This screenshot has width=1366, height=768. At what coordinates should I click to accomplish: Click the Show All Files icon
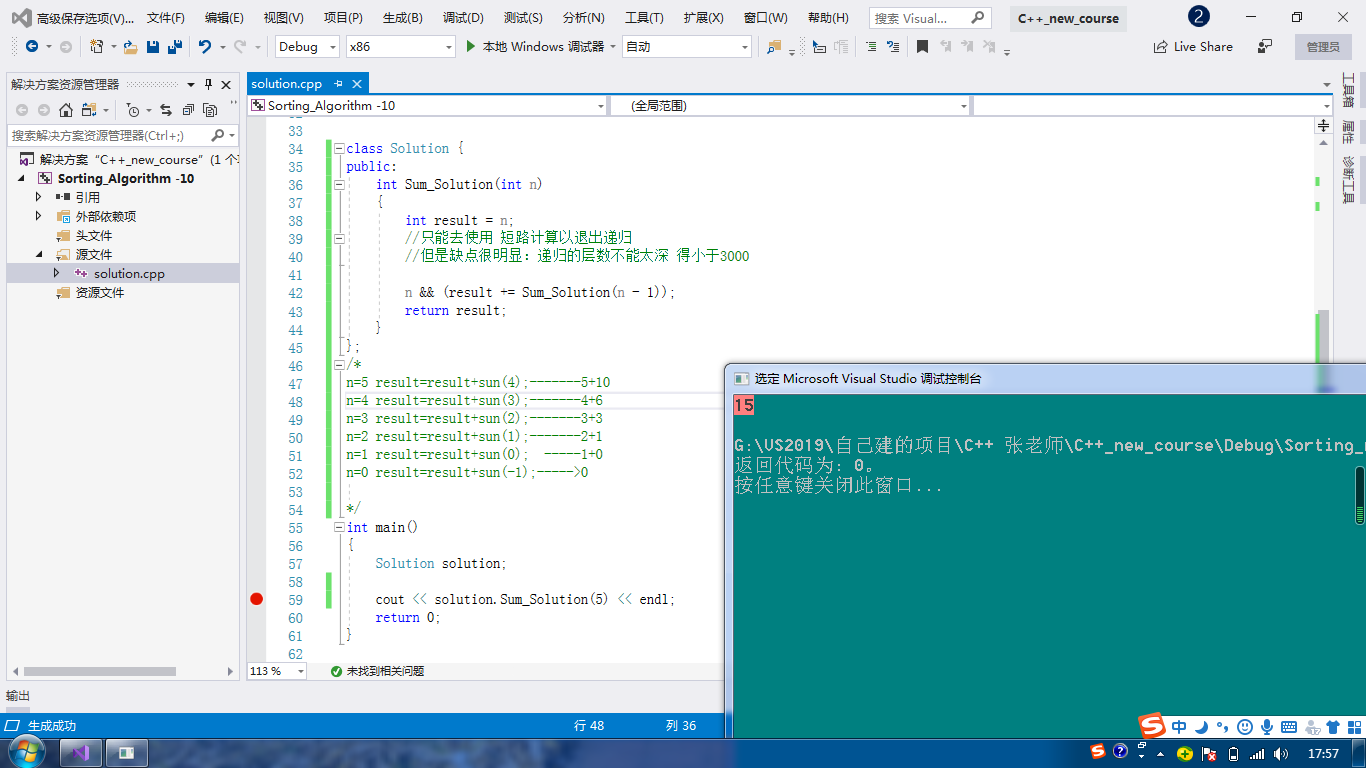point(210,110)
